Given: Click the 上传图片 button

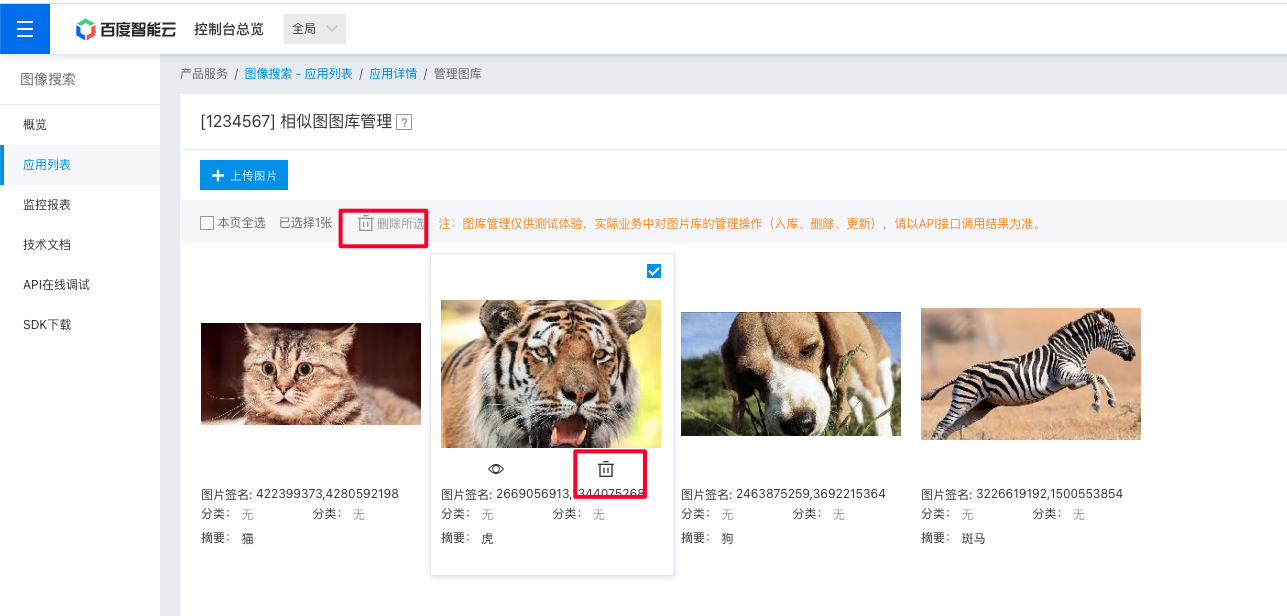Looking at the screenshot, I should (x=244, y=175).
